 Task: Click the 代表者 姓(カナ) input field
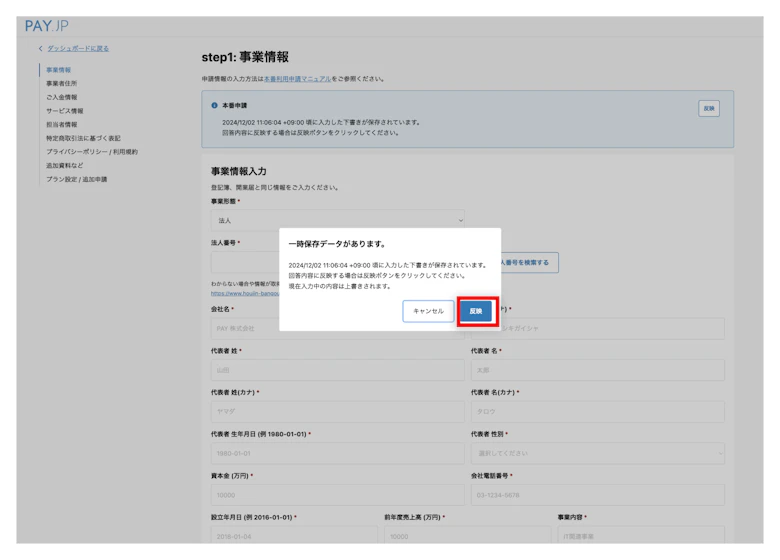(x=337, y=412)
